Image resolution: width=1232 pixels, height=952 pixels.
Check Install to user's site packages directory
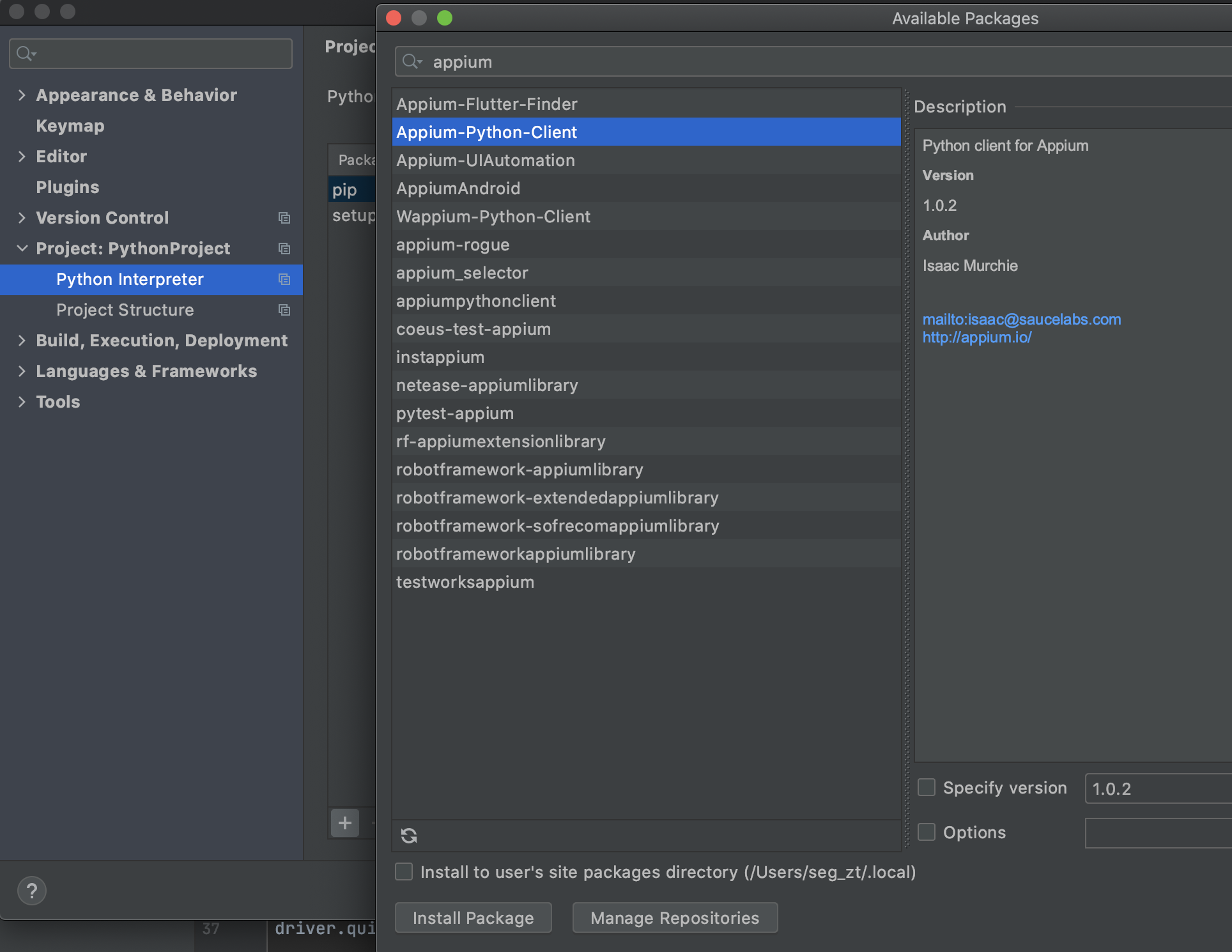click(404, 871)
